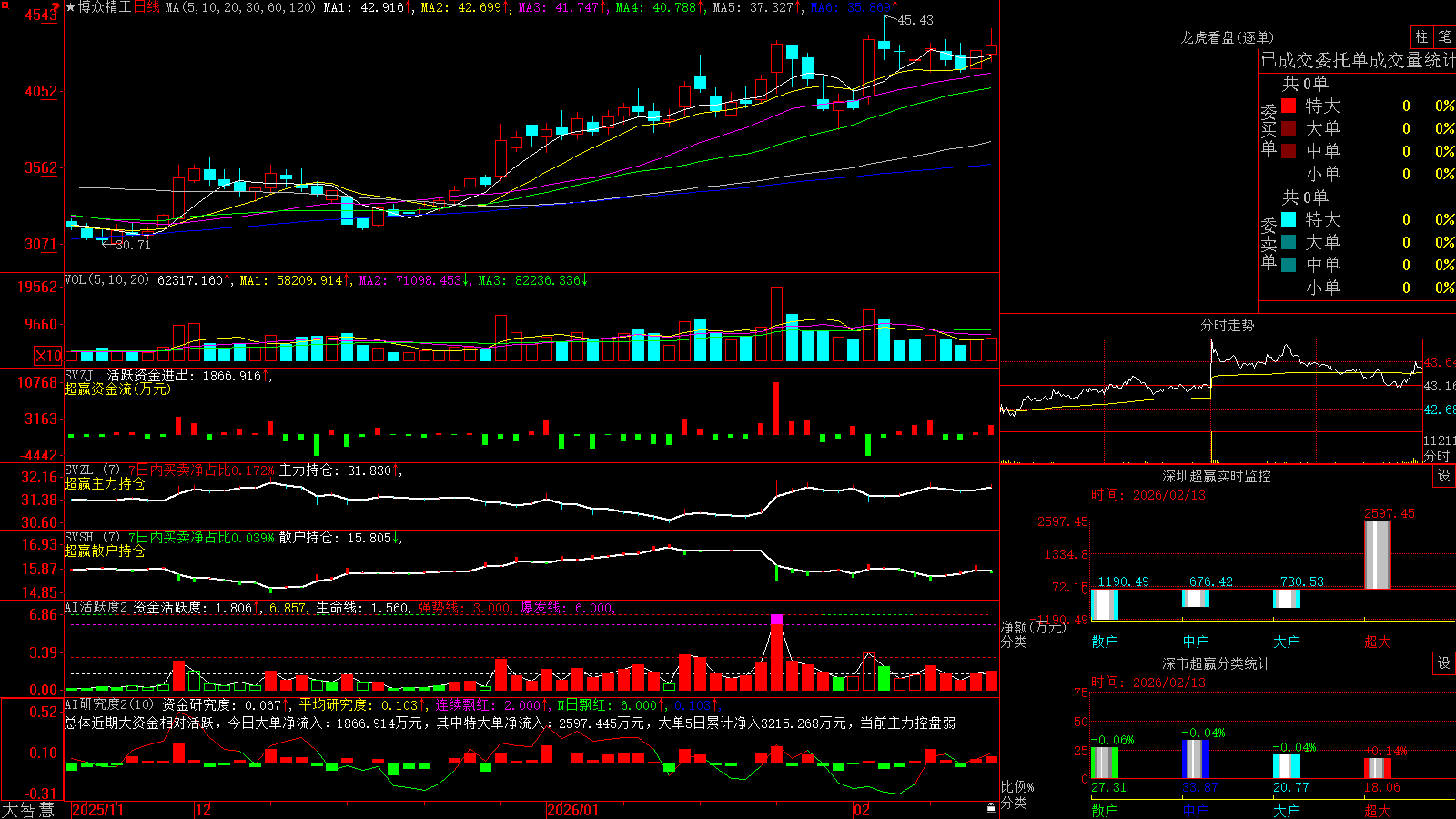Click the 超赢散户持仓 label
This screenshot has height=819, width=1456.
coord(105,551)
